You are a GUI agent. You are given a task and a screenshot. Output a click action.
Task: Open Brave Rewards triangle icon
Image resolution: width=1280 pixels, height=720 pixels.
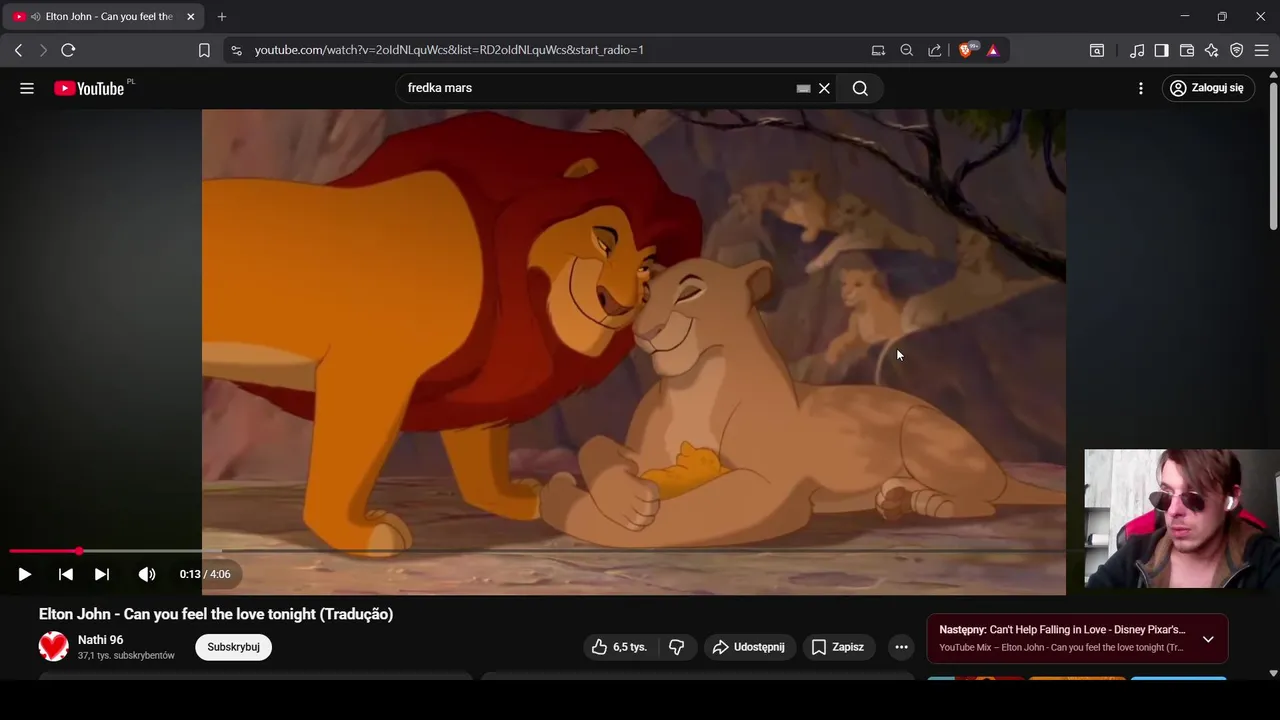click(x=993, y=50)
